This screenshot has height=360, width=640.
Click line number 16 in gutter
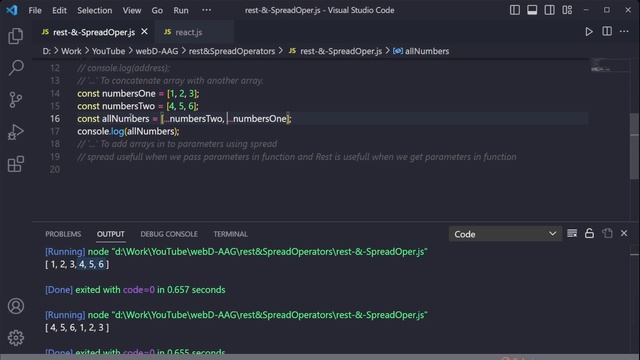click(55, 118)
